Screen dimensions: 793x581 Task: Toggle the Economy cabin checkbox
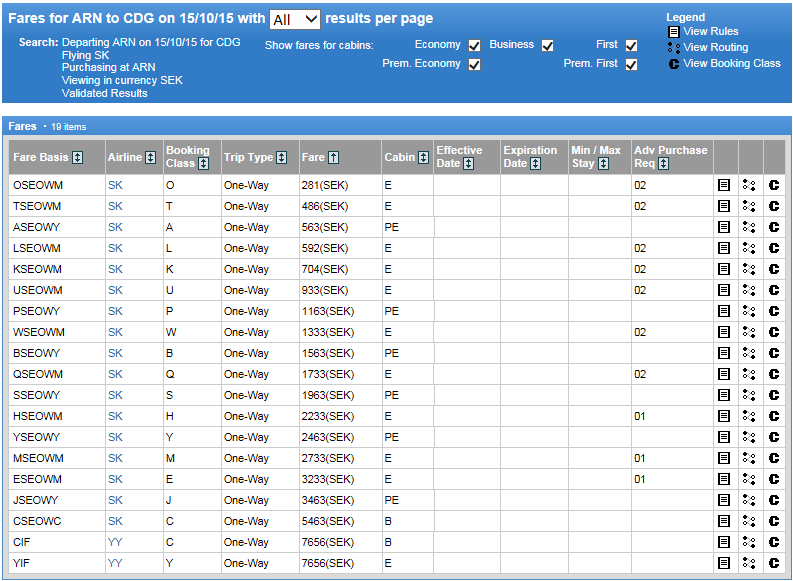coord(475,46)
